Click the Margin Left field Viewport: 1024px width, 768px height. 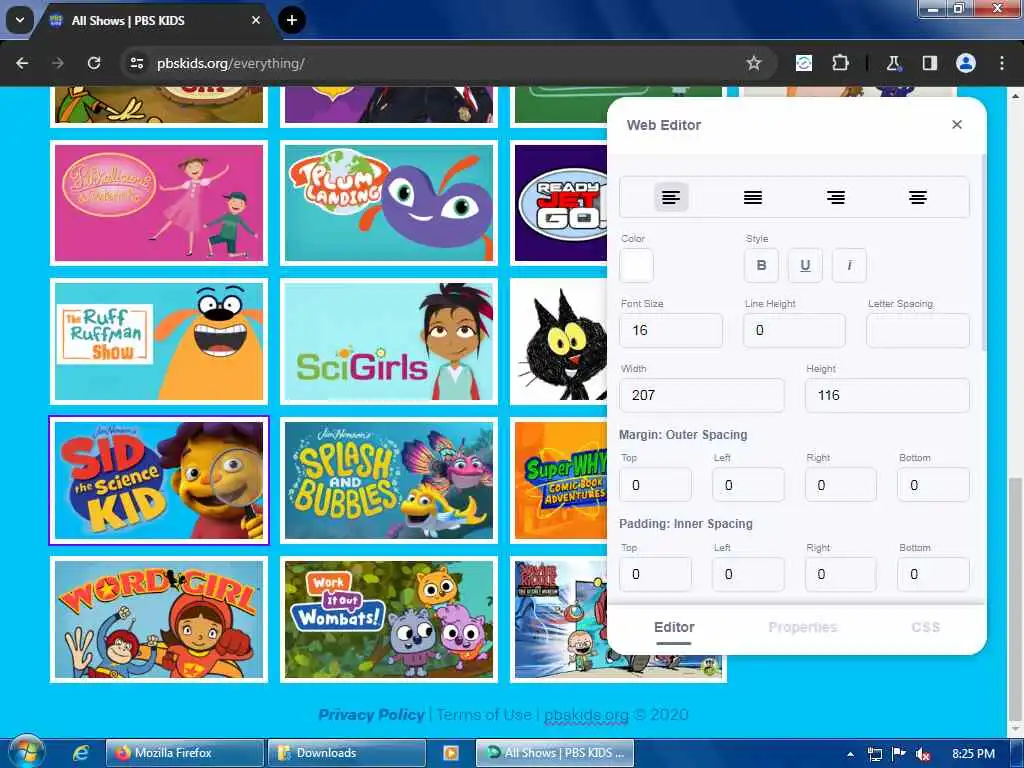click(x=748, y=485)
